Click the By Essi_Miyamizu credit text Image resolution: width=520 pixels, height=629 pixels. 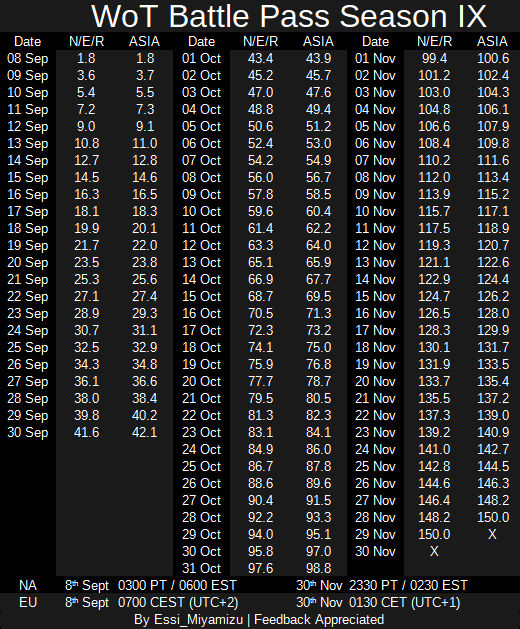[x=188, y=620]
